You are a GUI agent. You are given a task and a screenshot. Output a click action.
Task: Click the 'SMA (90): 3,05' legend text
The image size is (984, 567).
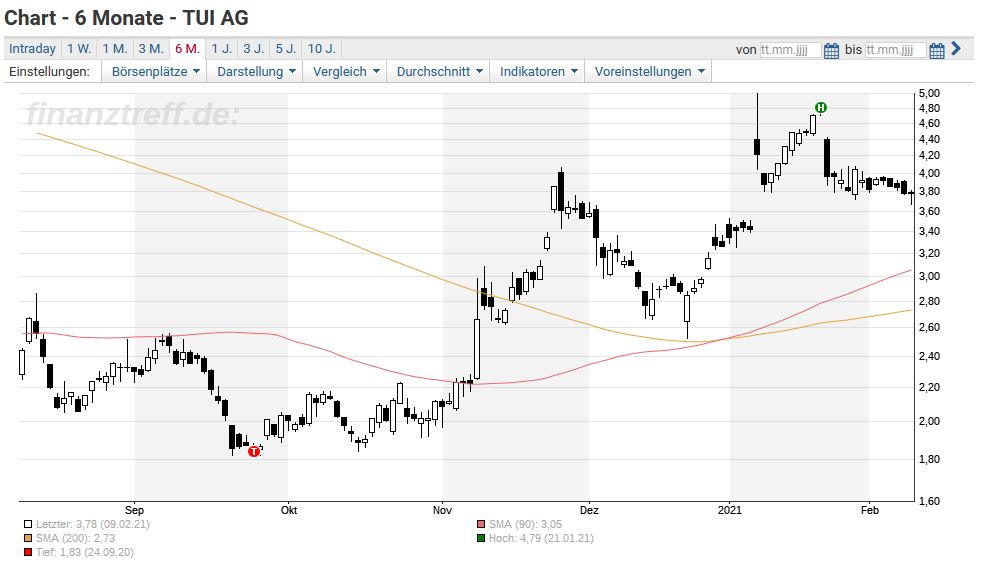[525, 524]
